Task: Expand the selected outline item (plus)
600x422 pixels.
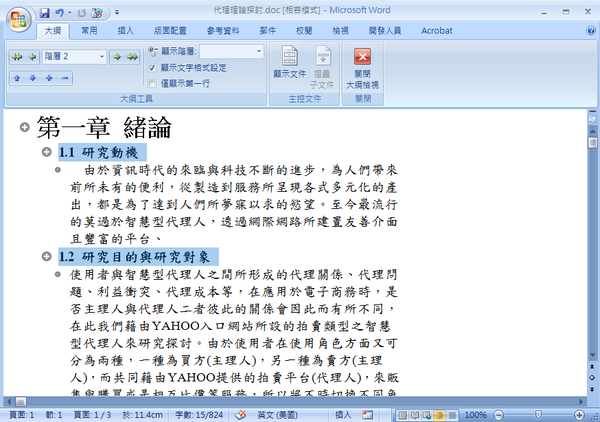Action: point(49,78)
